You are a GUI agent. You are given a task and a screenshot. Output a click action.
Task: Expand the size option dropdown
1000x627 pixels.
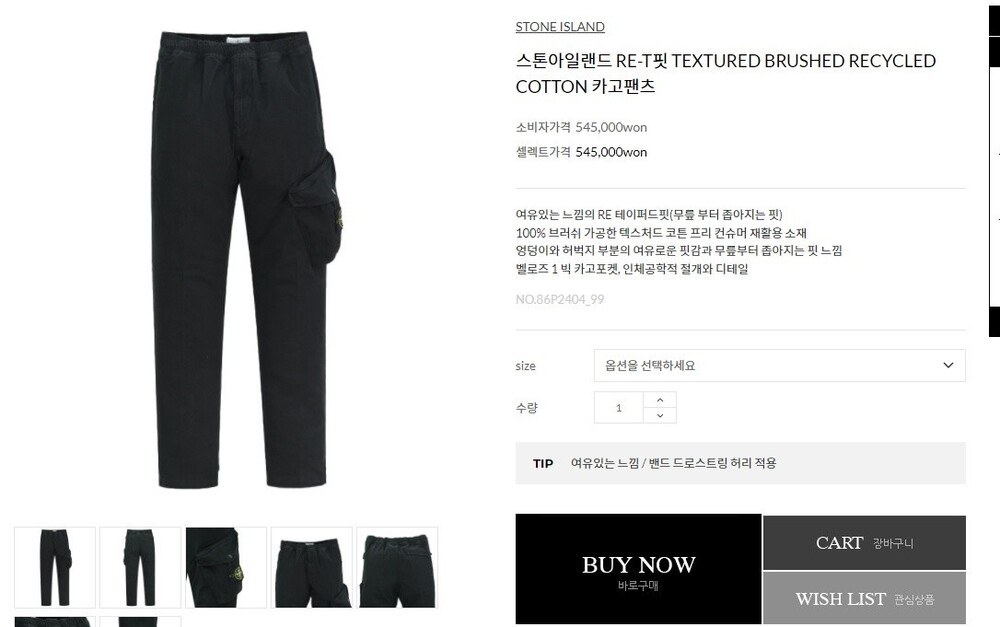coord(779,365)
